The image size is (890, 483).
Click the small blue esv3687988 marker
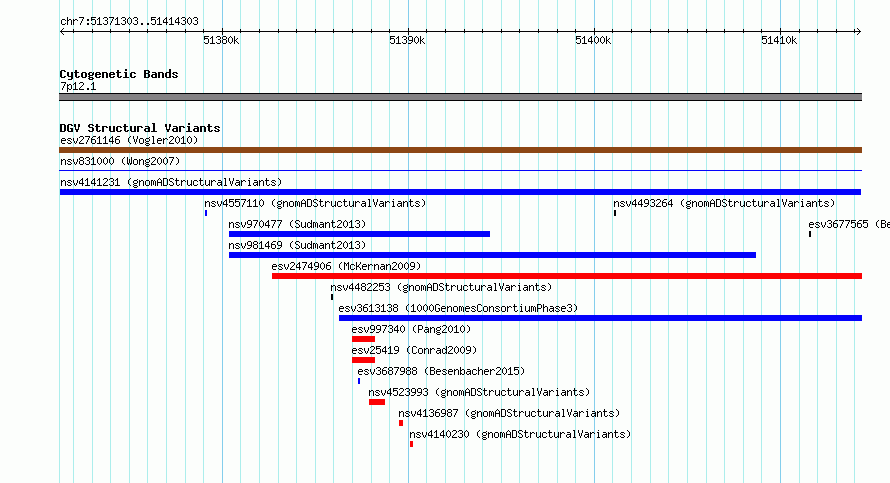click(x=359, y=381)
